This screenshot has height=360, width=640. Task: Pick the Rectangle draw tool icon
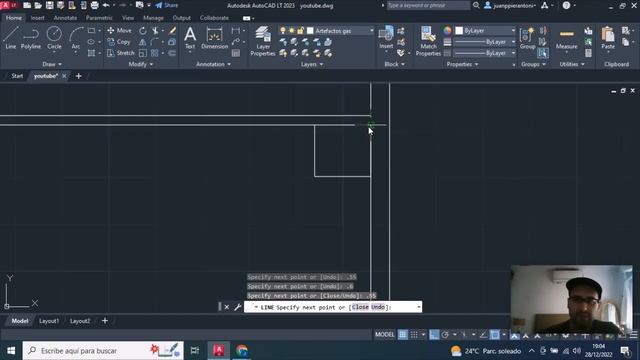coord(91,31)
